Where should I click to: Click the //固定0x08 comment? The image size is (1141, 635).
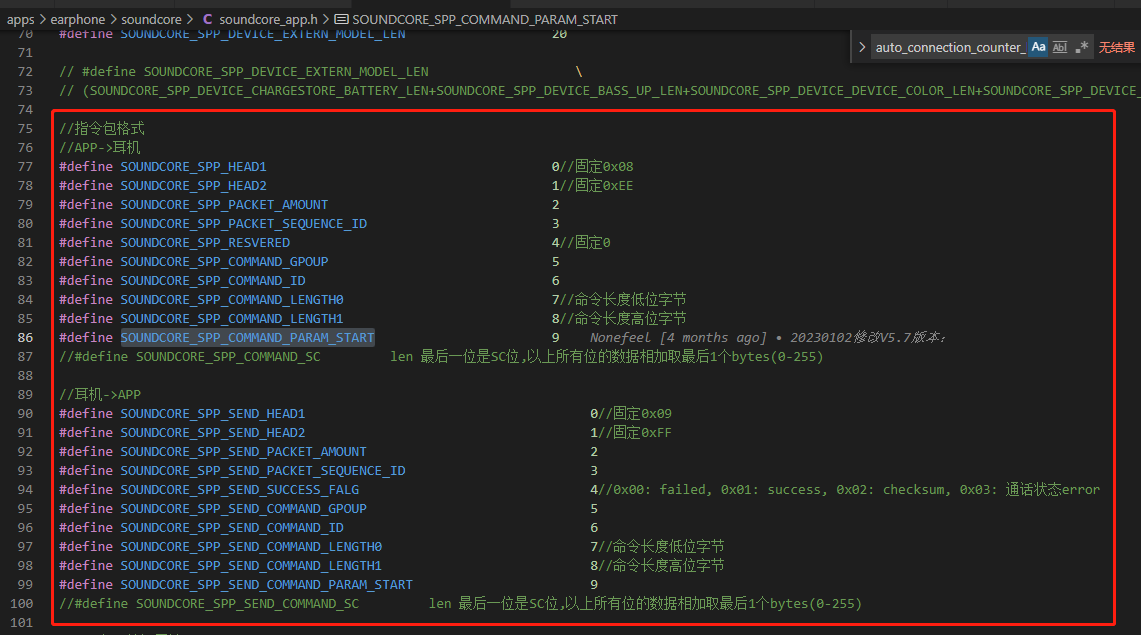coord(596,167)
